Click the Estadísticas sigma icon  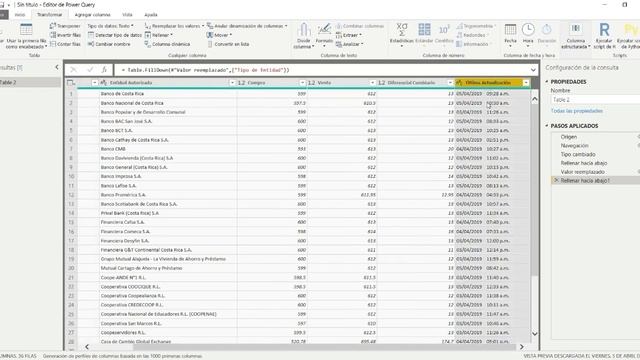(x=402, y=30)
